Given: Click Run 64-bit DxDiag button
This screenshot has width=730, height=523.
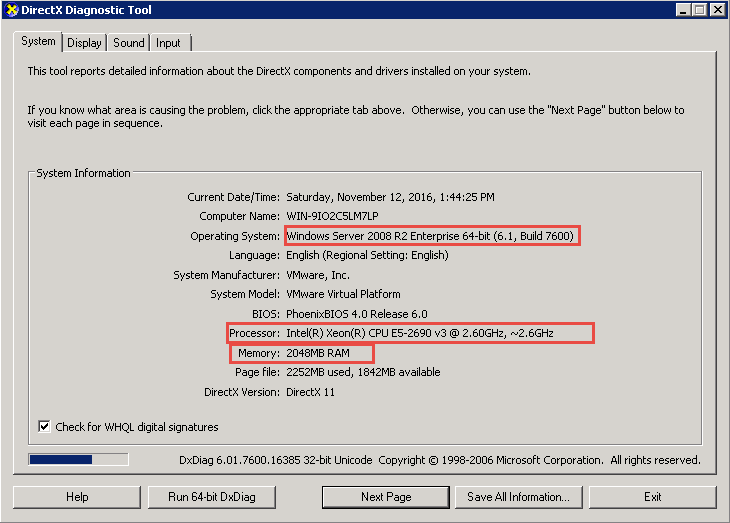Looking at the screenshot, I should [x=212, y=497].
